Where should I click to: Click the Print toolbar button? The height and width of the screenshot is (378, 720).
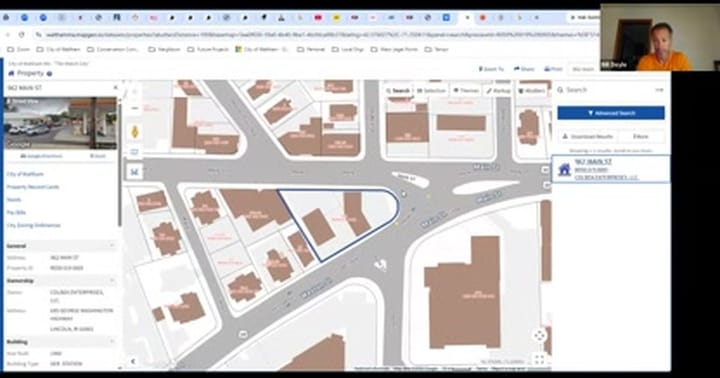point(553,69)
